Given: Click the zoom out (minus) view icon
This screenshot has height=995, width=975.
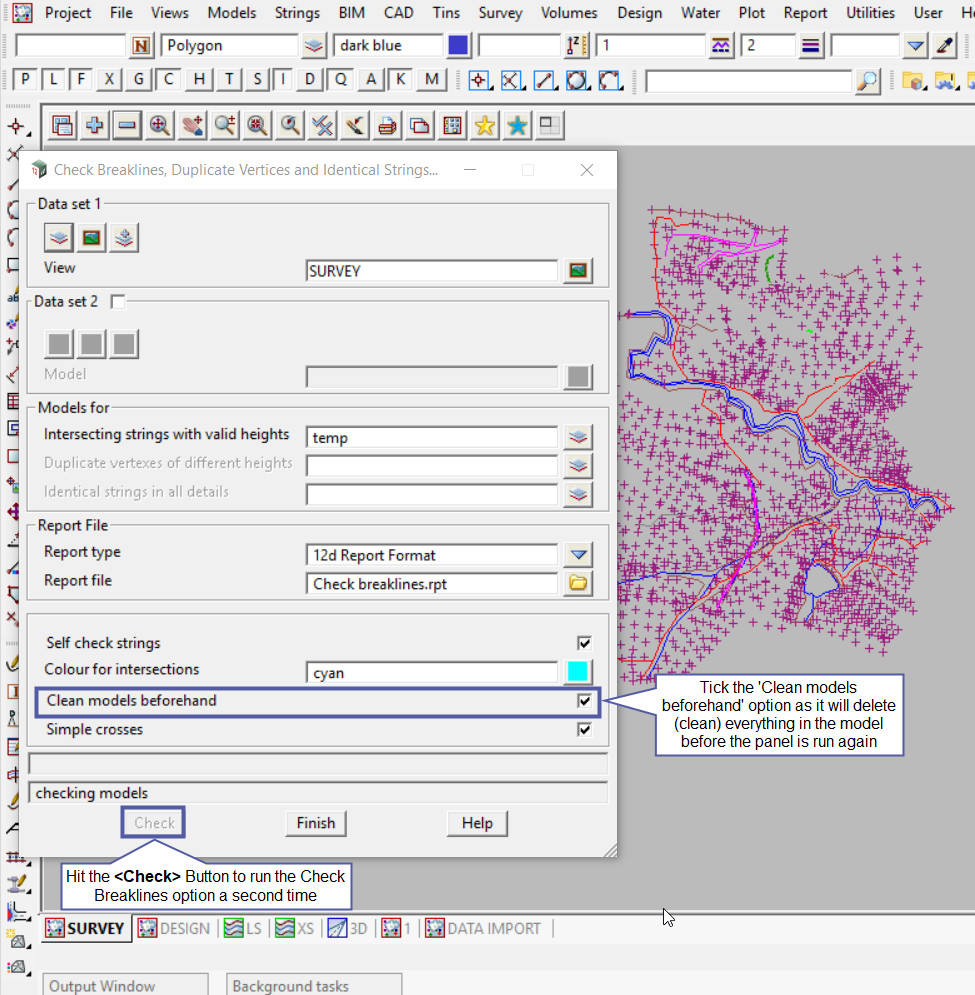Looking at the screenshot, I should click(x=126, y=125).
